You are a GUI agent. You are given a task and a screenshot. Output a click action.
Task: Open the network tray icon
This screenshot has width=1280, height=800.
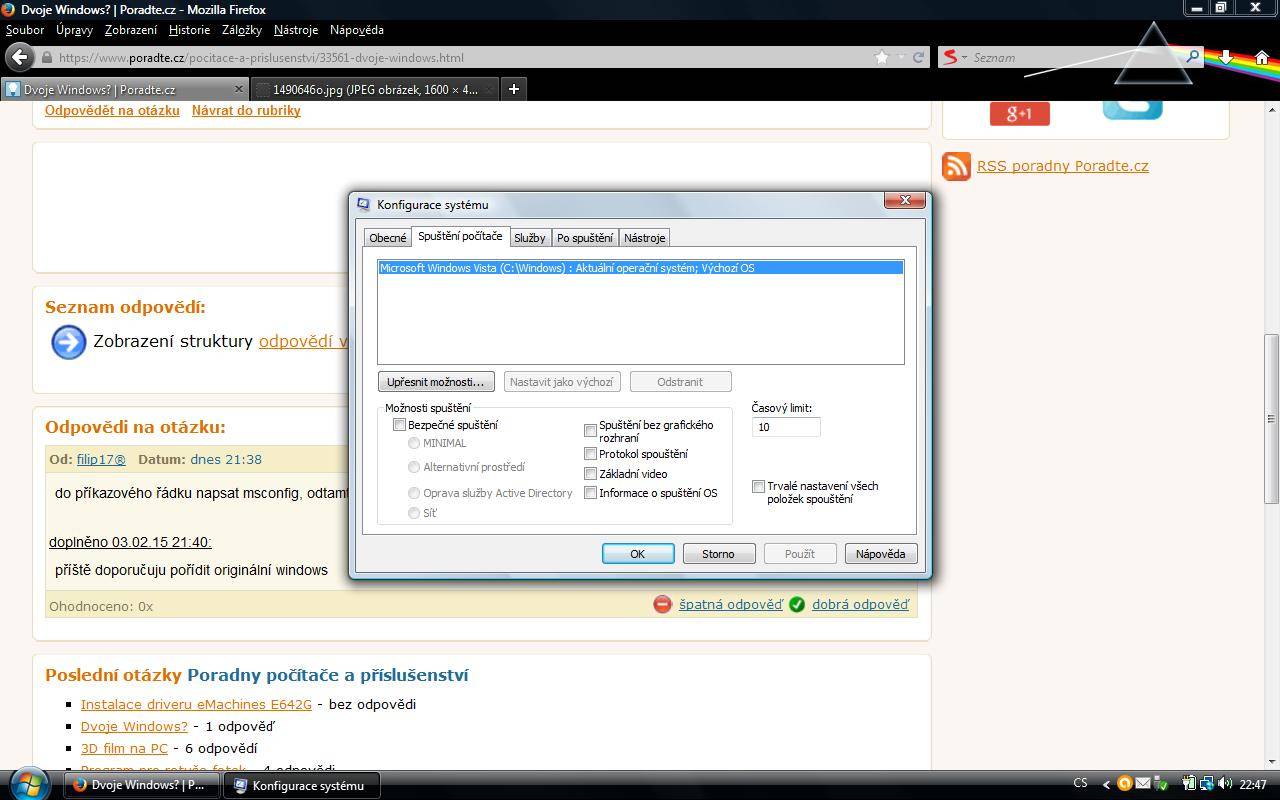click(1207, 784)
